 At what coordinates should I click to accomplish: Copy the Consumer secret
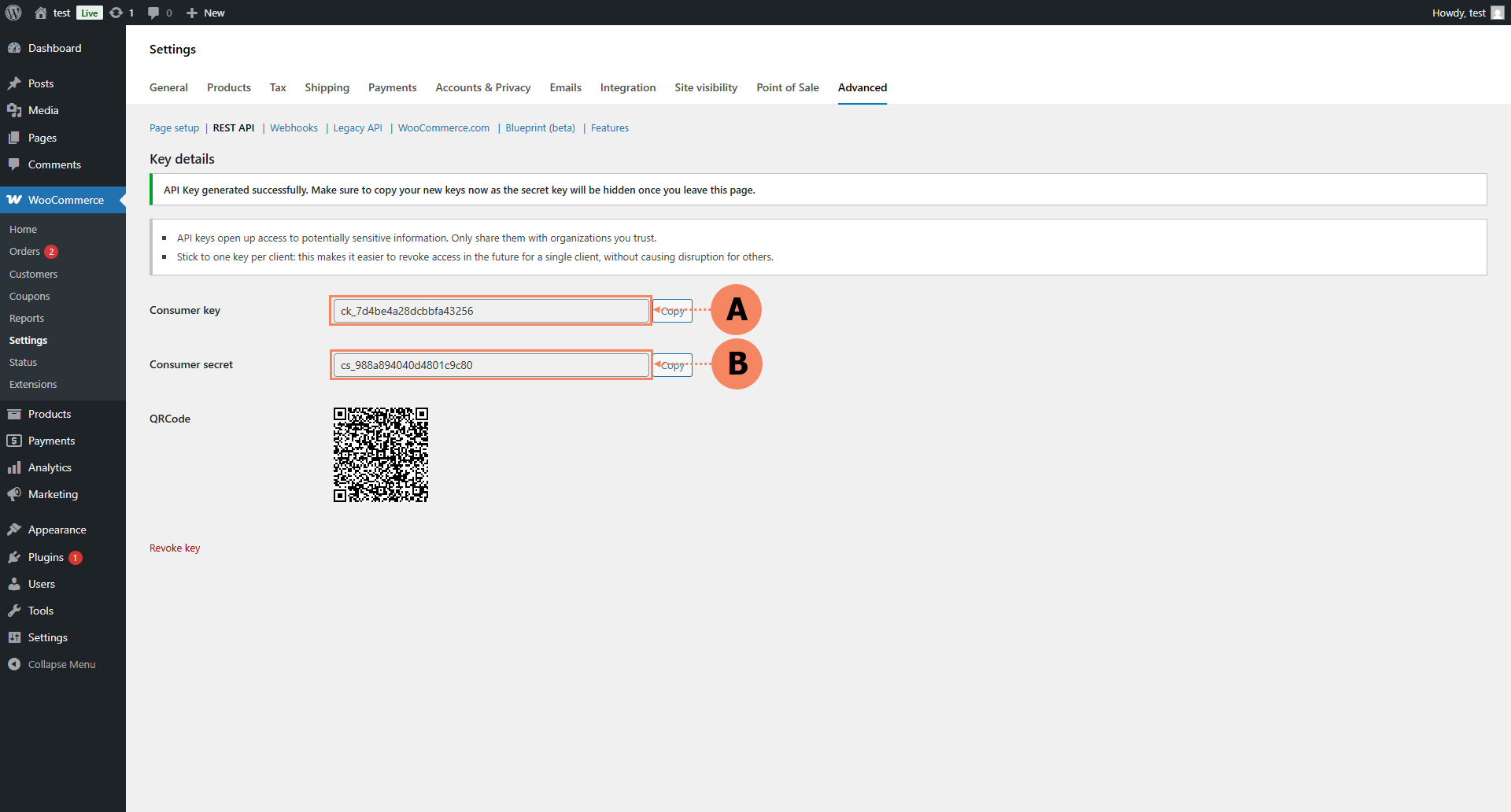672,365
